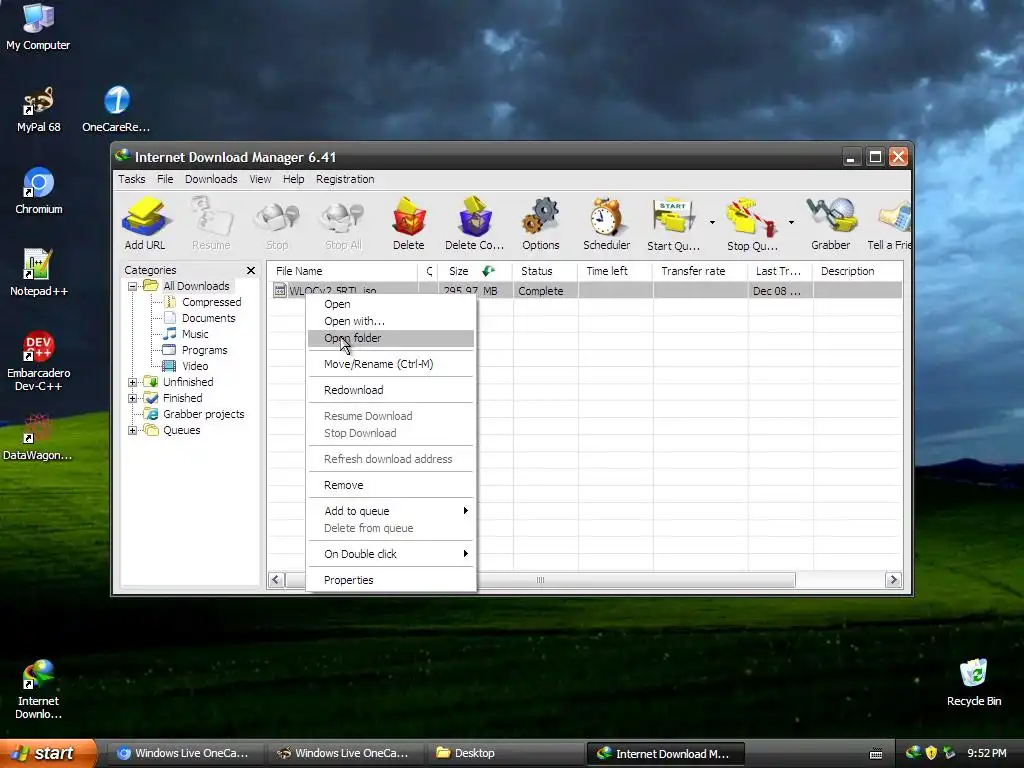This screenshot has height=768, width=1024.
Task: Open MyPal 68 desktop icon
Action: click(39, 108)
